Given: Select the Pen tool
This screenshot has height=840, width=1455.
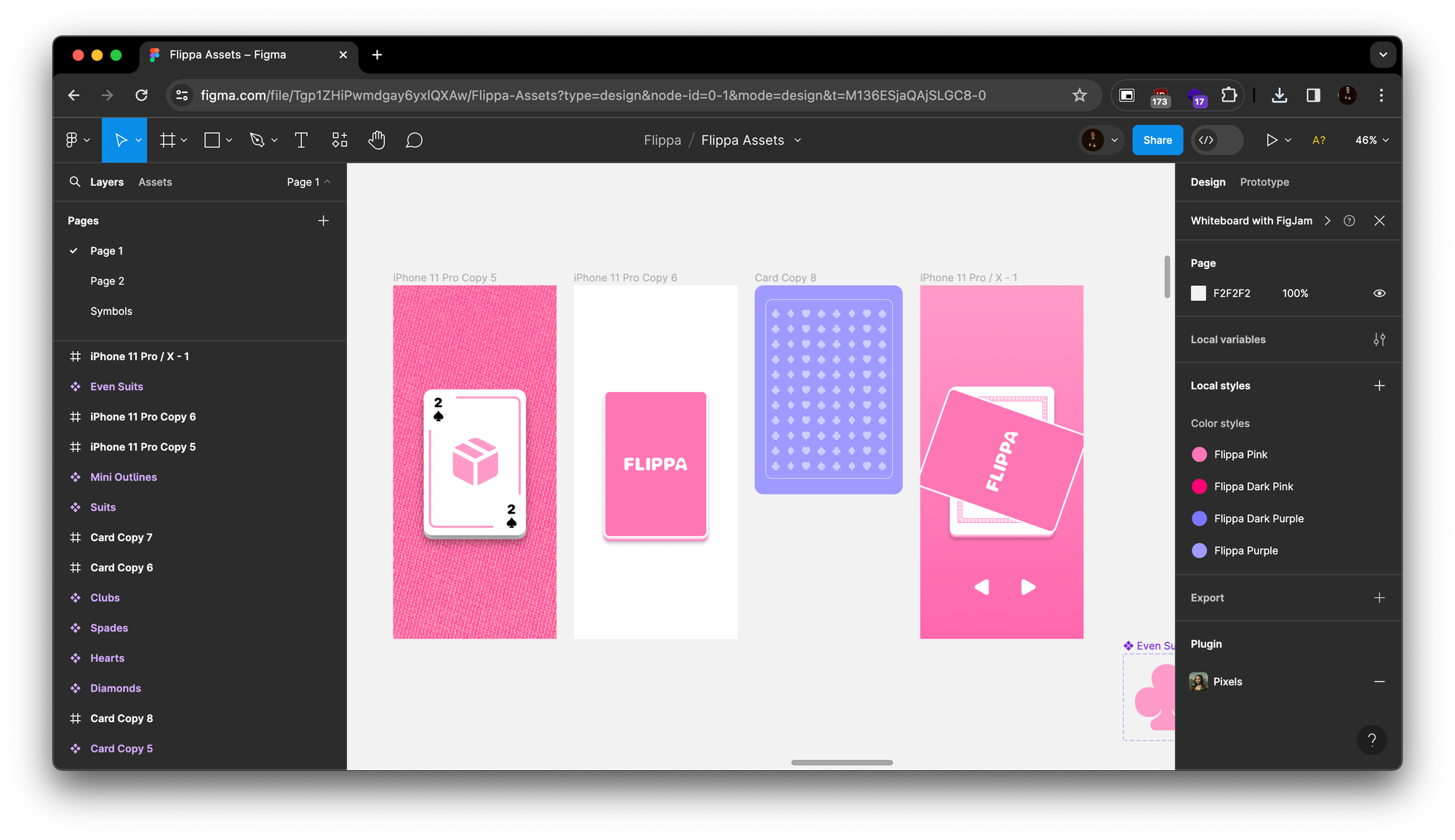Looking at the screenshot, I should pyautogui.click(x=257, y=140).
